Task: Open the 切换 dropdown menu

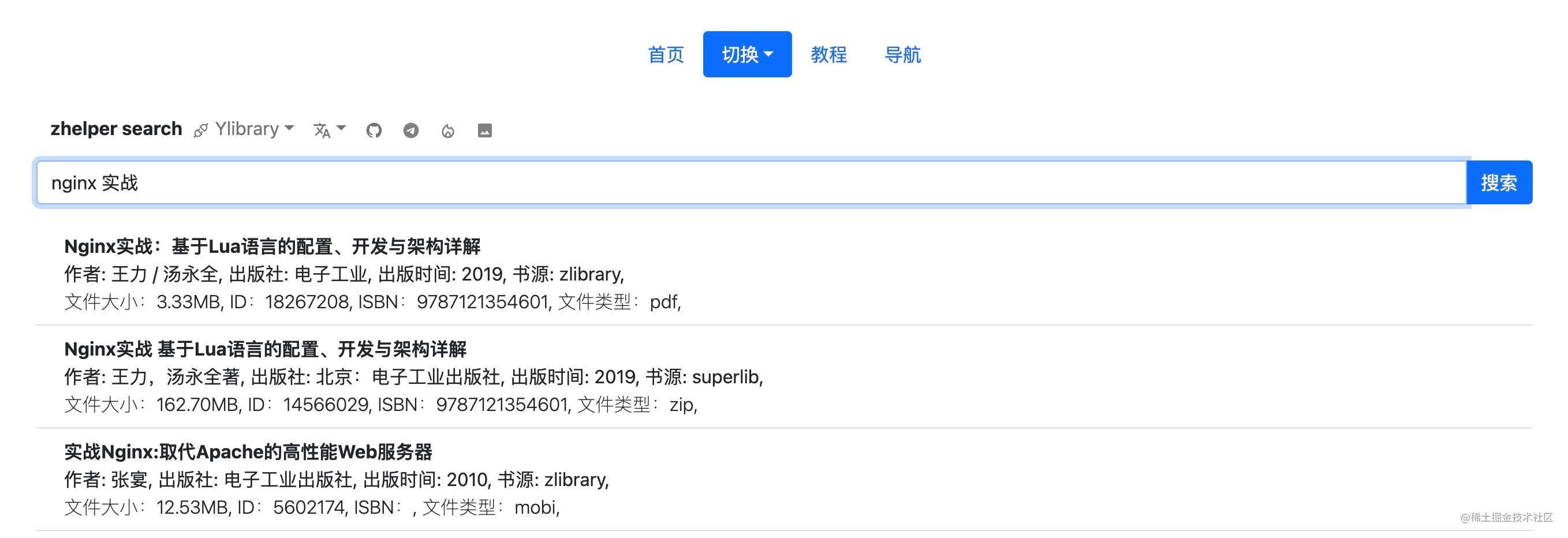Action: click(x=747, y=54)
